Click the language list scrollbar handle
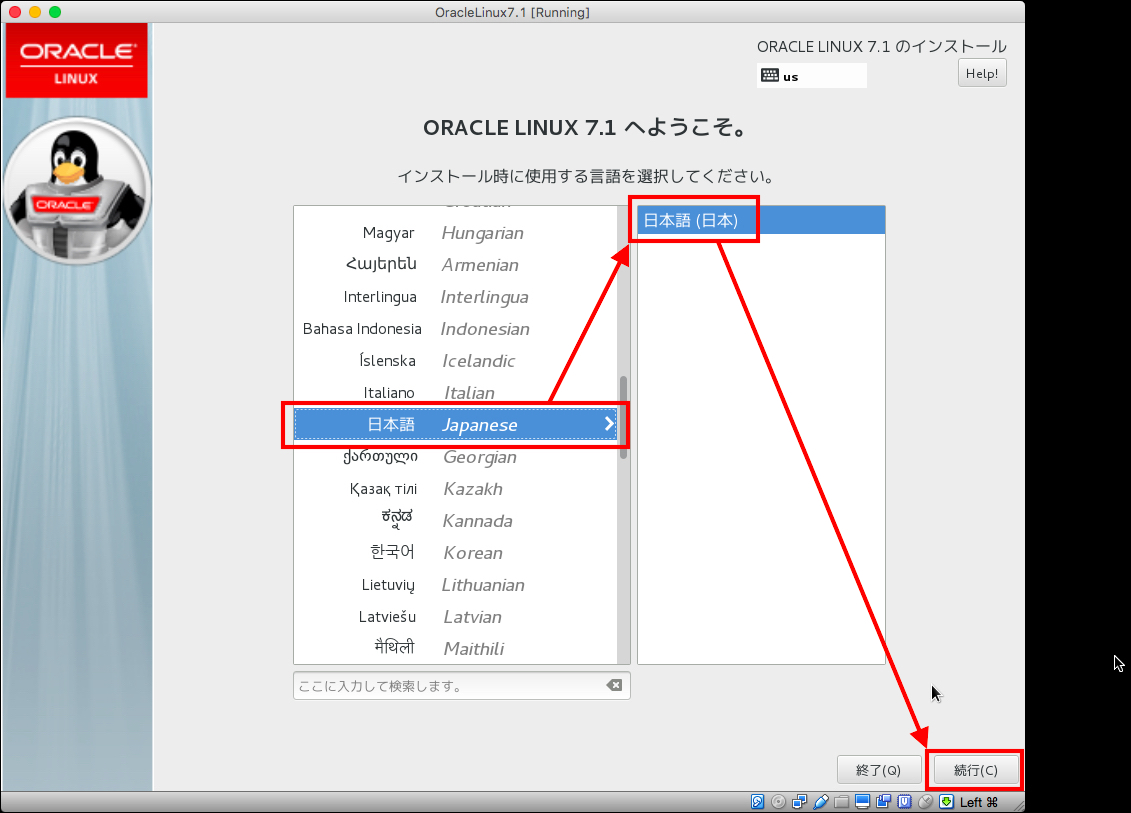 (624, 417)
